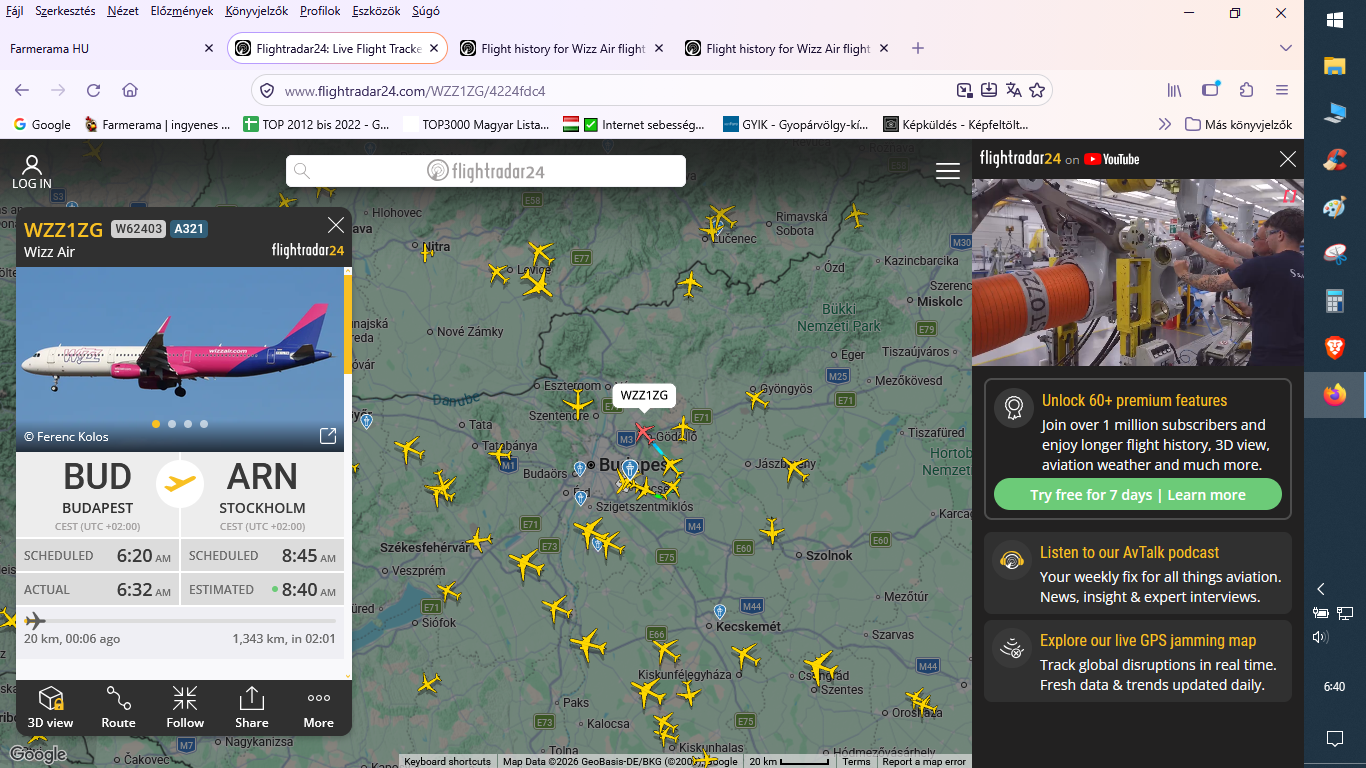Open the Eszközök menu

tap(378, 11)
